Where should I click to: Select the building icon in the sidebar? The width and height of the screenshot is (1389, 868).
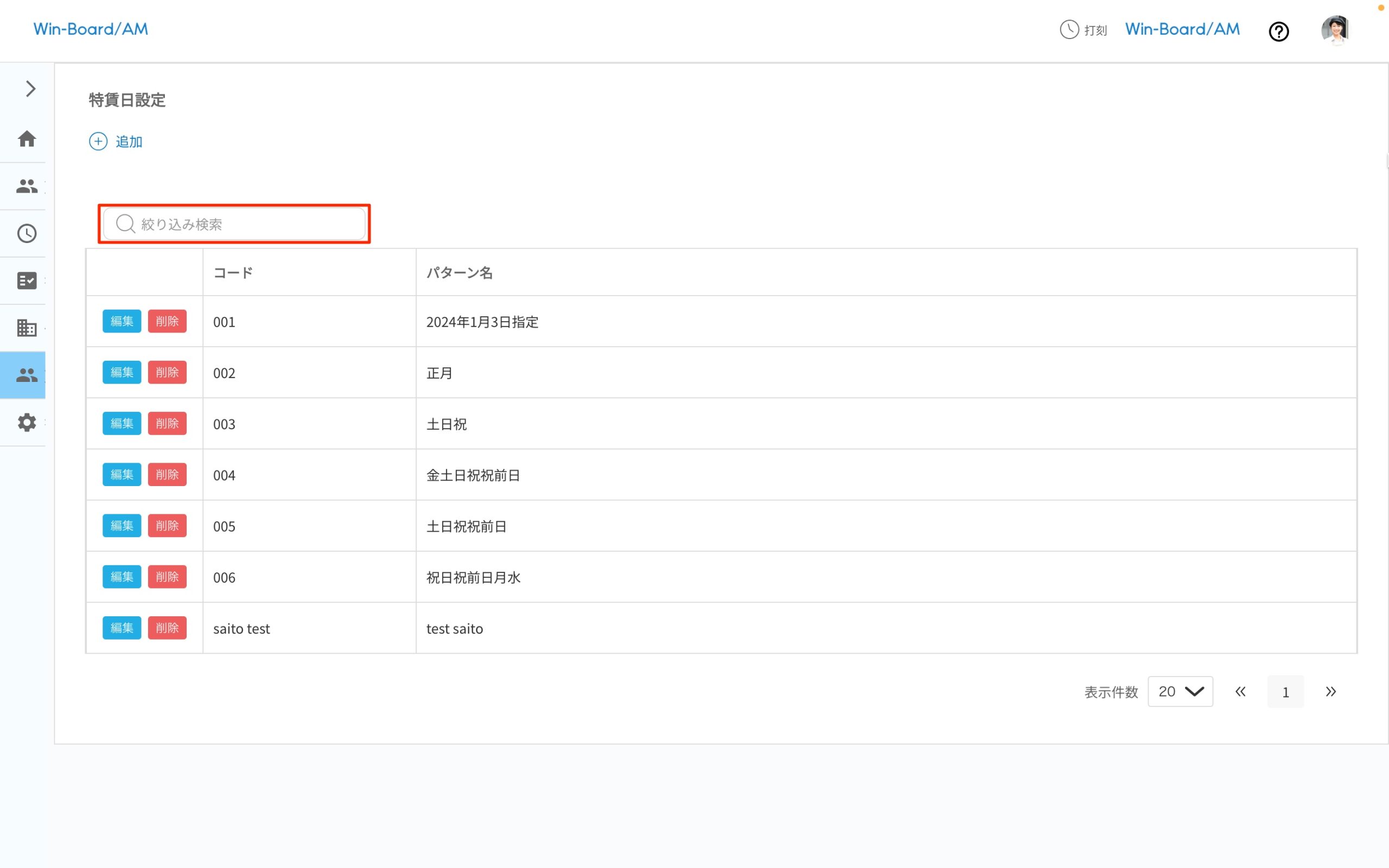point(27,328)
